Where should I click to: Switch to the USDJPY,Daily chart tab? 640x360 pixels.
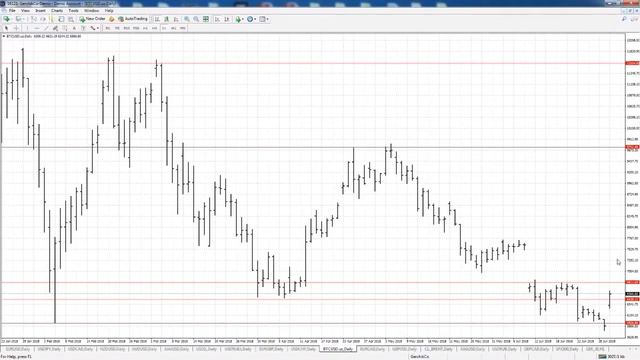tap(49, 349)
